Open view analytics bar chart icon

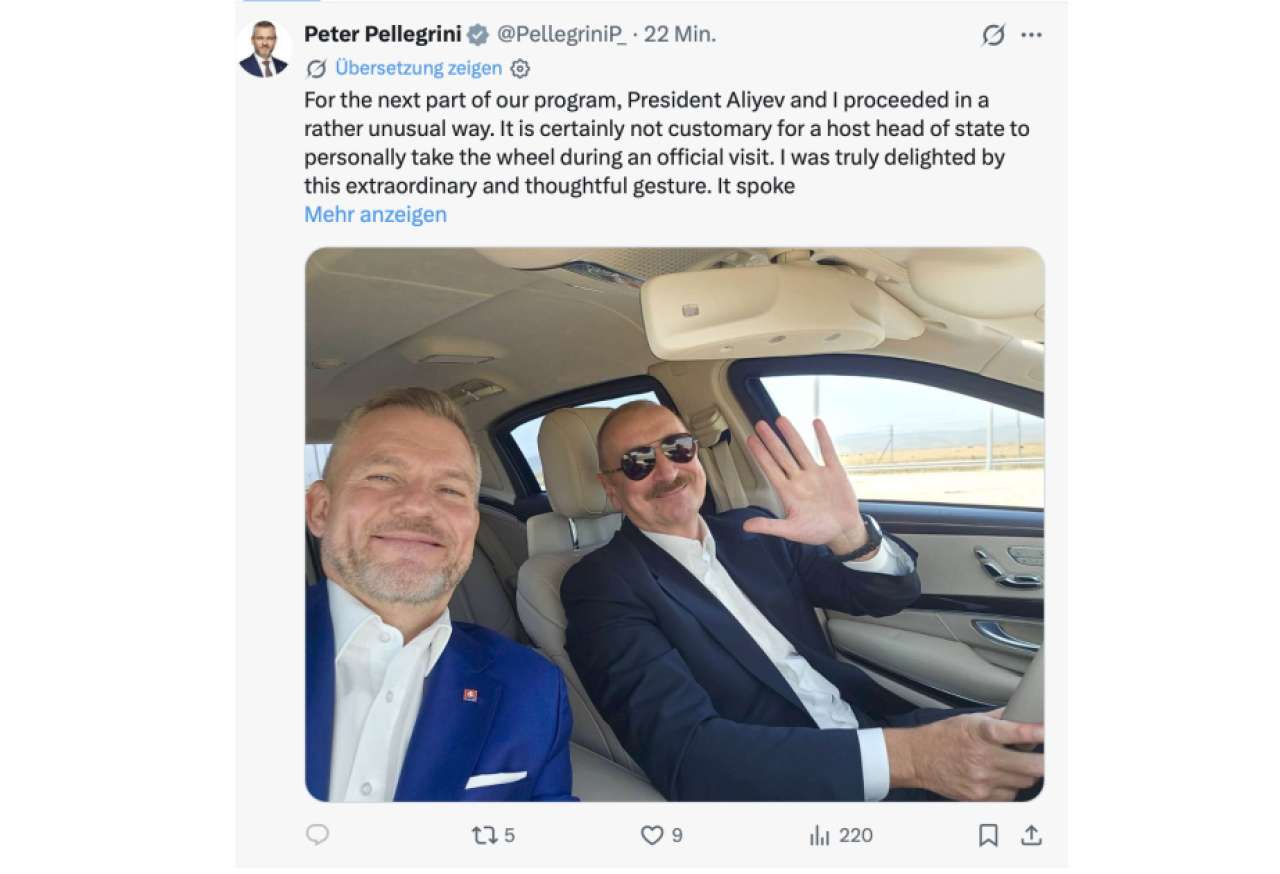pos(820,835)
